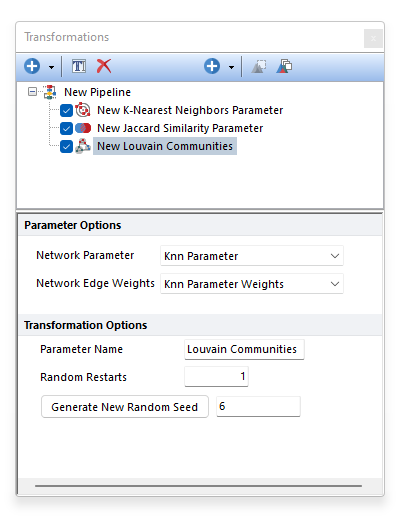The height and width of the screenshot is (524, 400).
Task: Open the Network Edge Weights dropdown
Action: (252, 284)
